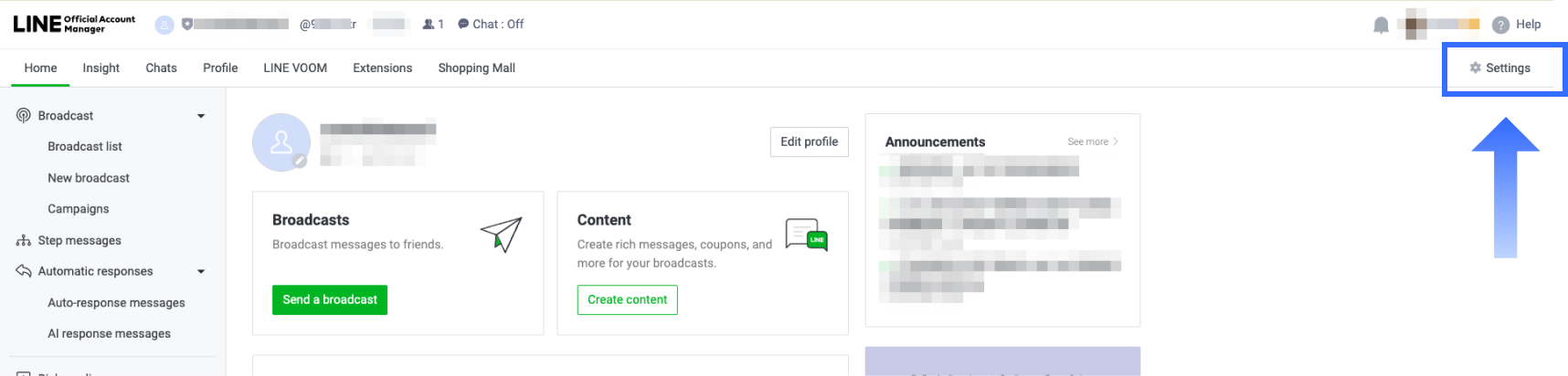Screen dimensions: 1568x376
Task: Click the Edit profile button
Action: (x=809, y=141)
